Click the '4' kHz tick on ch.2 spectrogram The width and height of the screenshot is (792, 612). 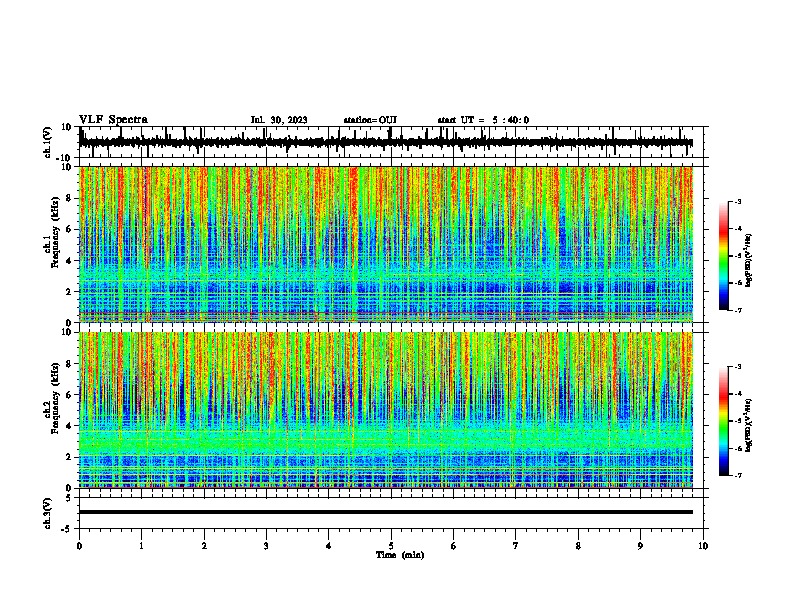pos(69,426)
